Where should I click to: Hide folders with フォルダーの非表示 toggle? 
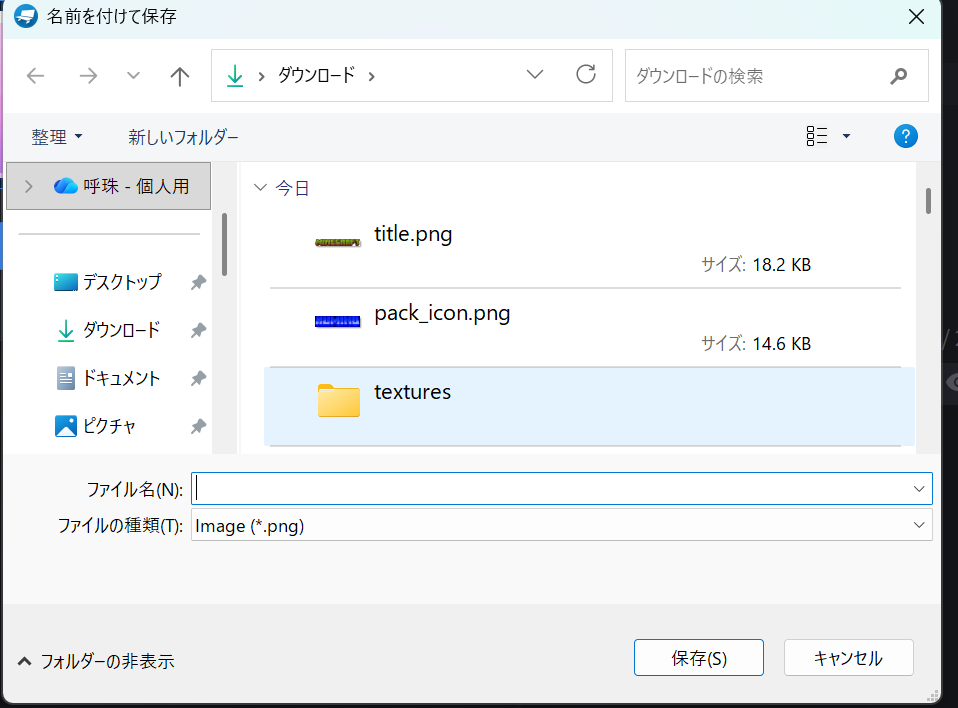(x=96, y=661)
